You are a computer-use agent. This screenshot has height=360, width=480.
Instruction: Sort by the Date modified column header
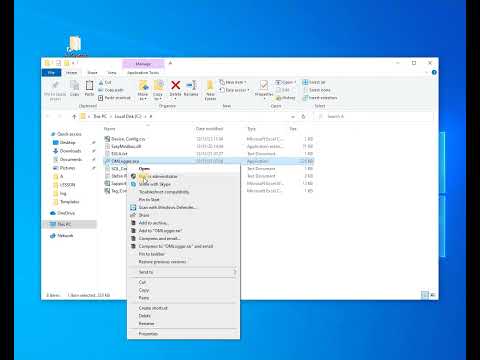pyautogui.click(x=209, y=129)
